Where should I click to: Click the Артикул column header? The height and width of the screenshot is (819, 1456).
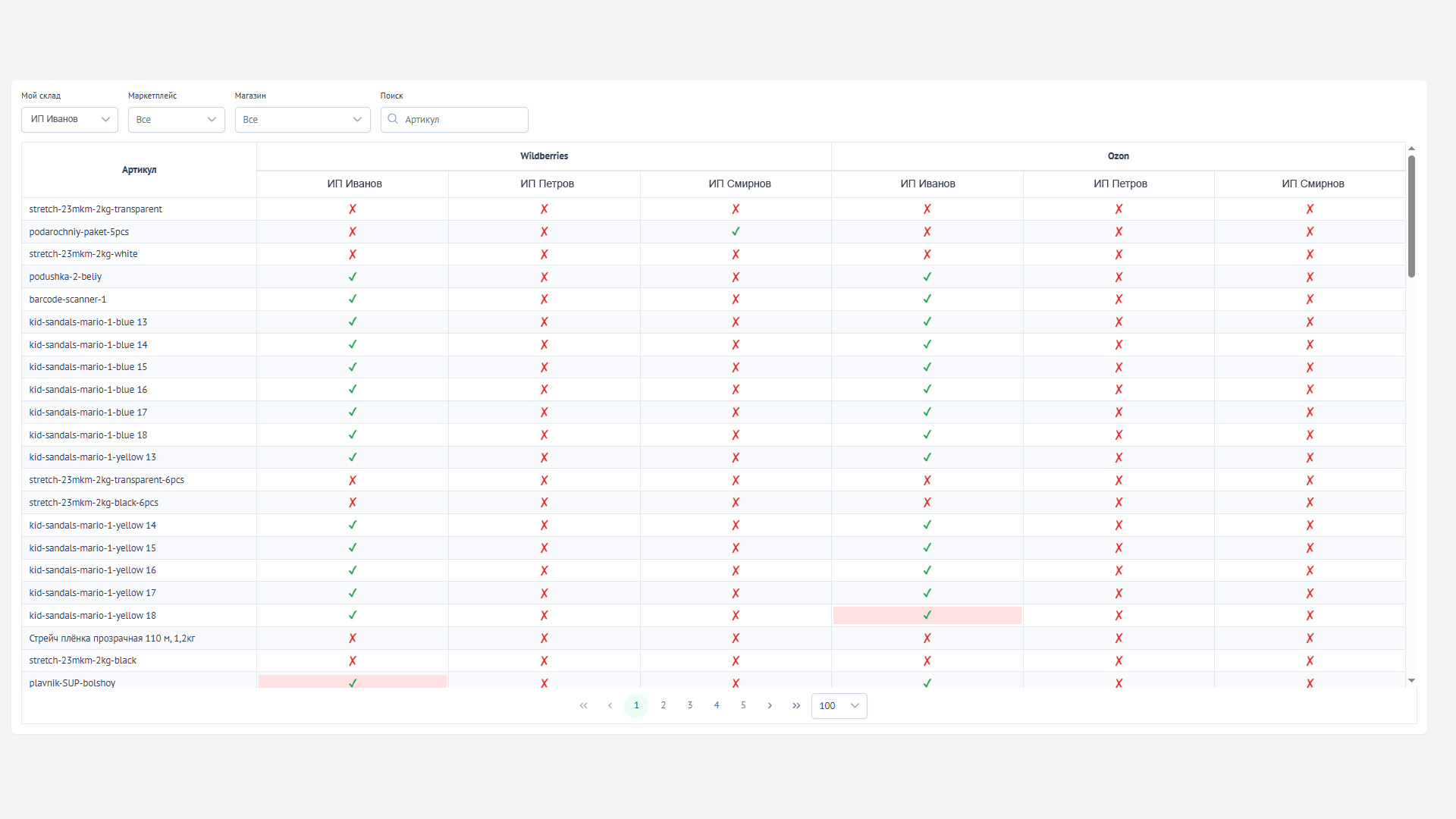(139, 170)
